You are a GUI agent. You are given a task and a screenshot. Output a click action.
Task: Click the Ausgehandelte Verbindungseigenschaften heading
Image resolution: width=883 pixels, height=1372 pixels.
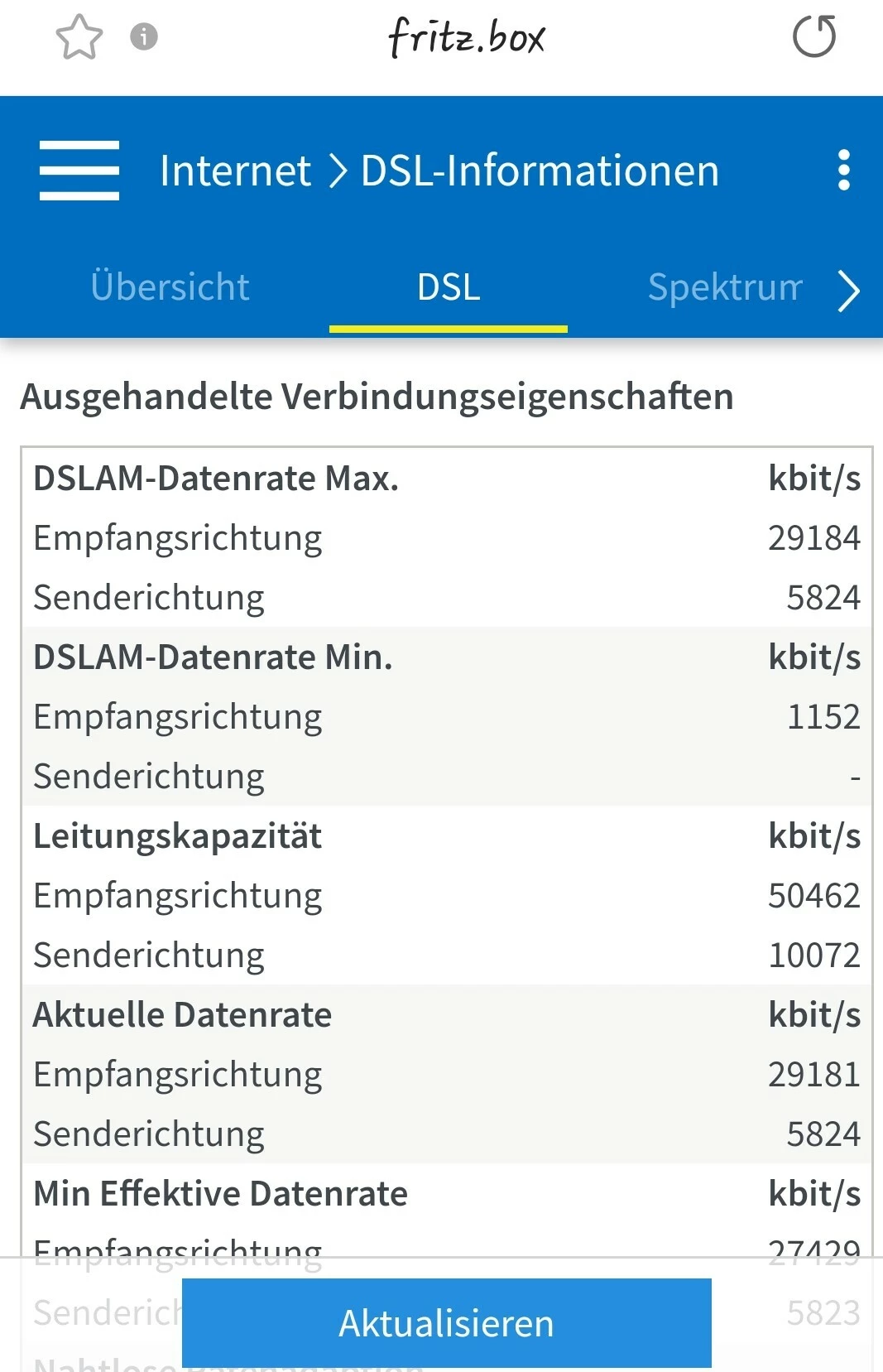[377, 397]
